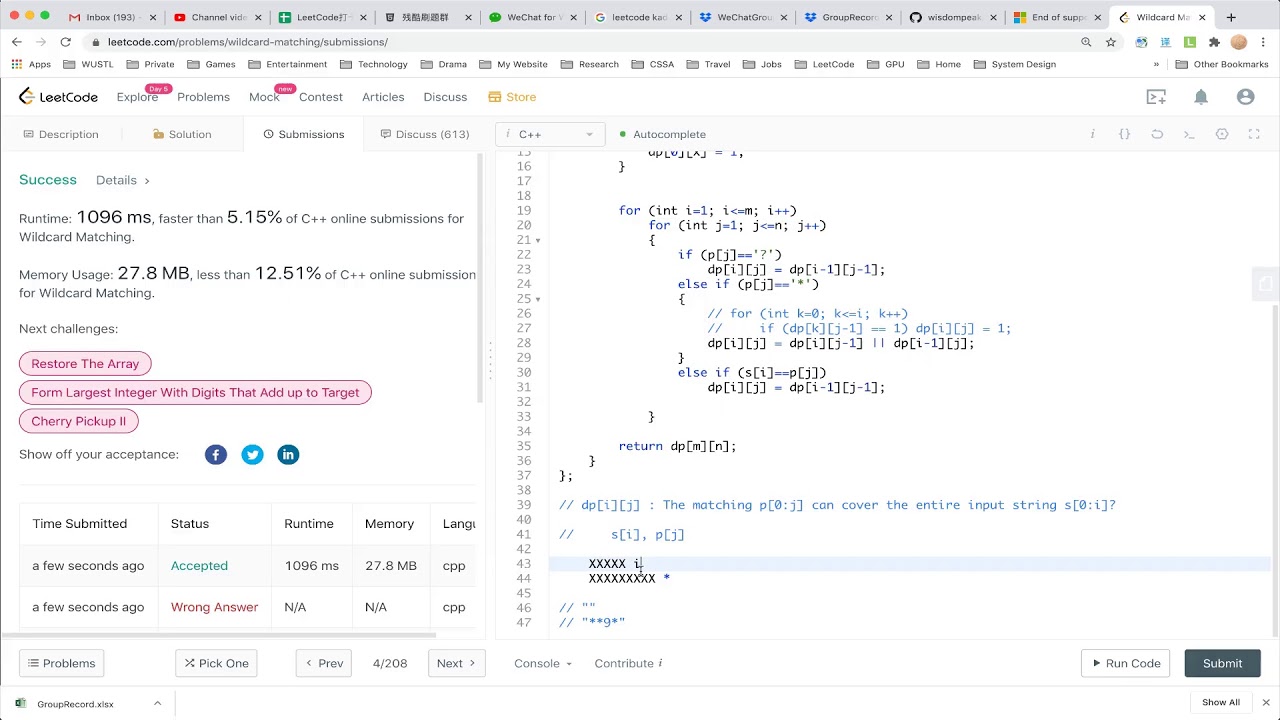Collapse the code fold at line 25
The height and width of the screenshot is (720, 1280).
538,299
